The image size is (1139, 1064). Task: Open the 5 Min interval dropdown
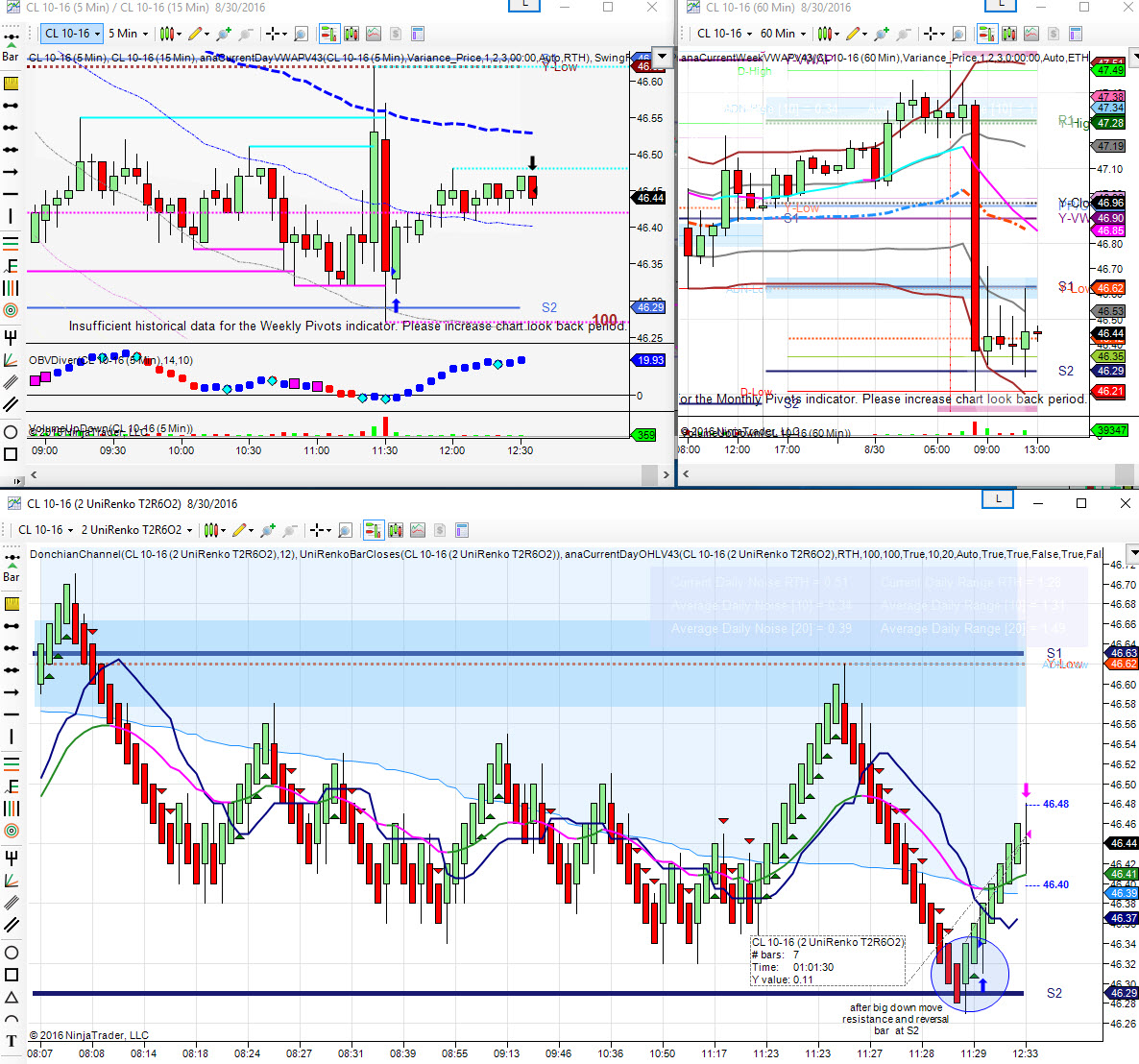point(129,34)
